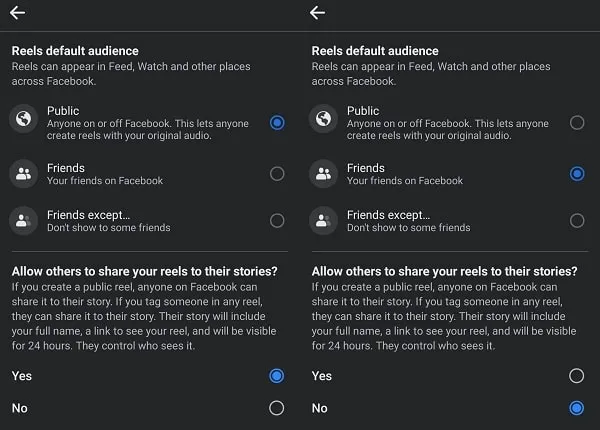Click the No label in left screen
Screen dimensions: 600x430
pos(20,408)
